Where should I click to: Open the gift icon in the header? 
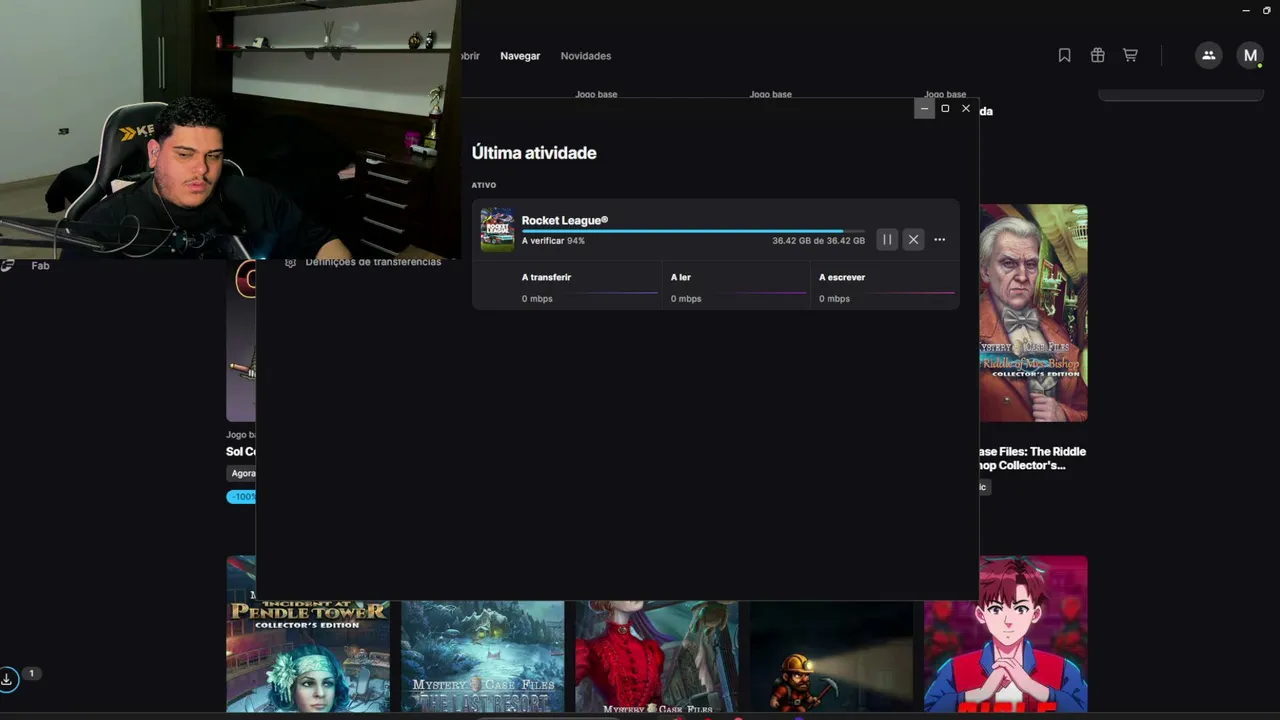[1097, 56]
